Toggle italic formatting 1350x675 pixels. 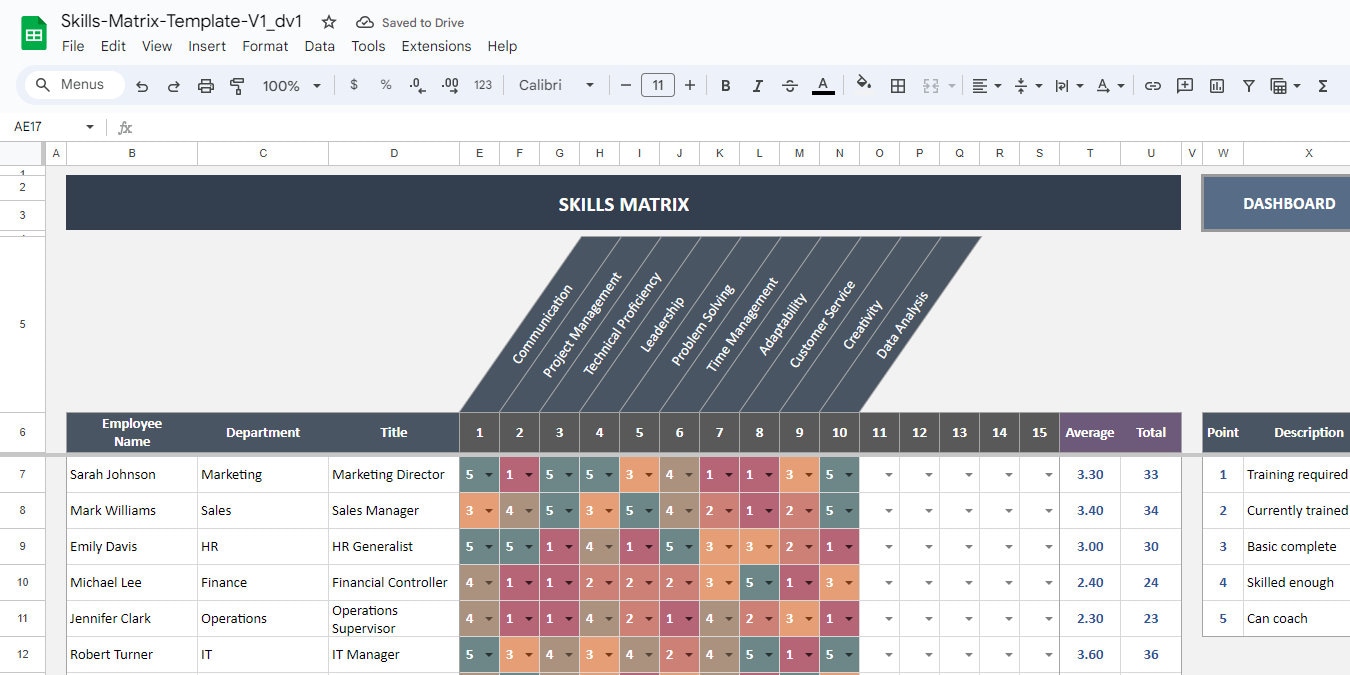pyautogui.click(x=758, y=86)
